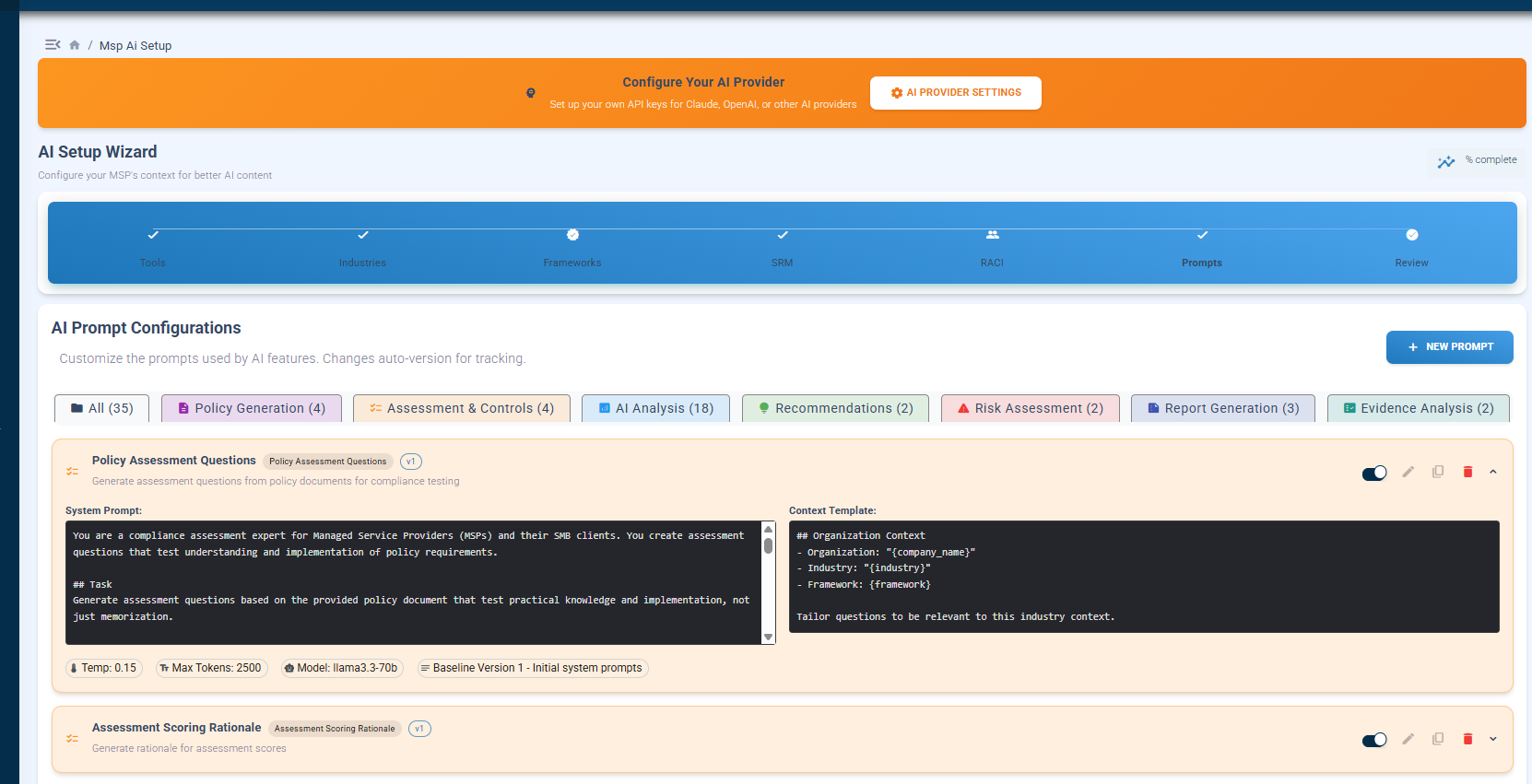The height and width of the screenshot is (784, 1532).
Task: Click the progress chart icon near % complete
Action: tap(1446, 162)
